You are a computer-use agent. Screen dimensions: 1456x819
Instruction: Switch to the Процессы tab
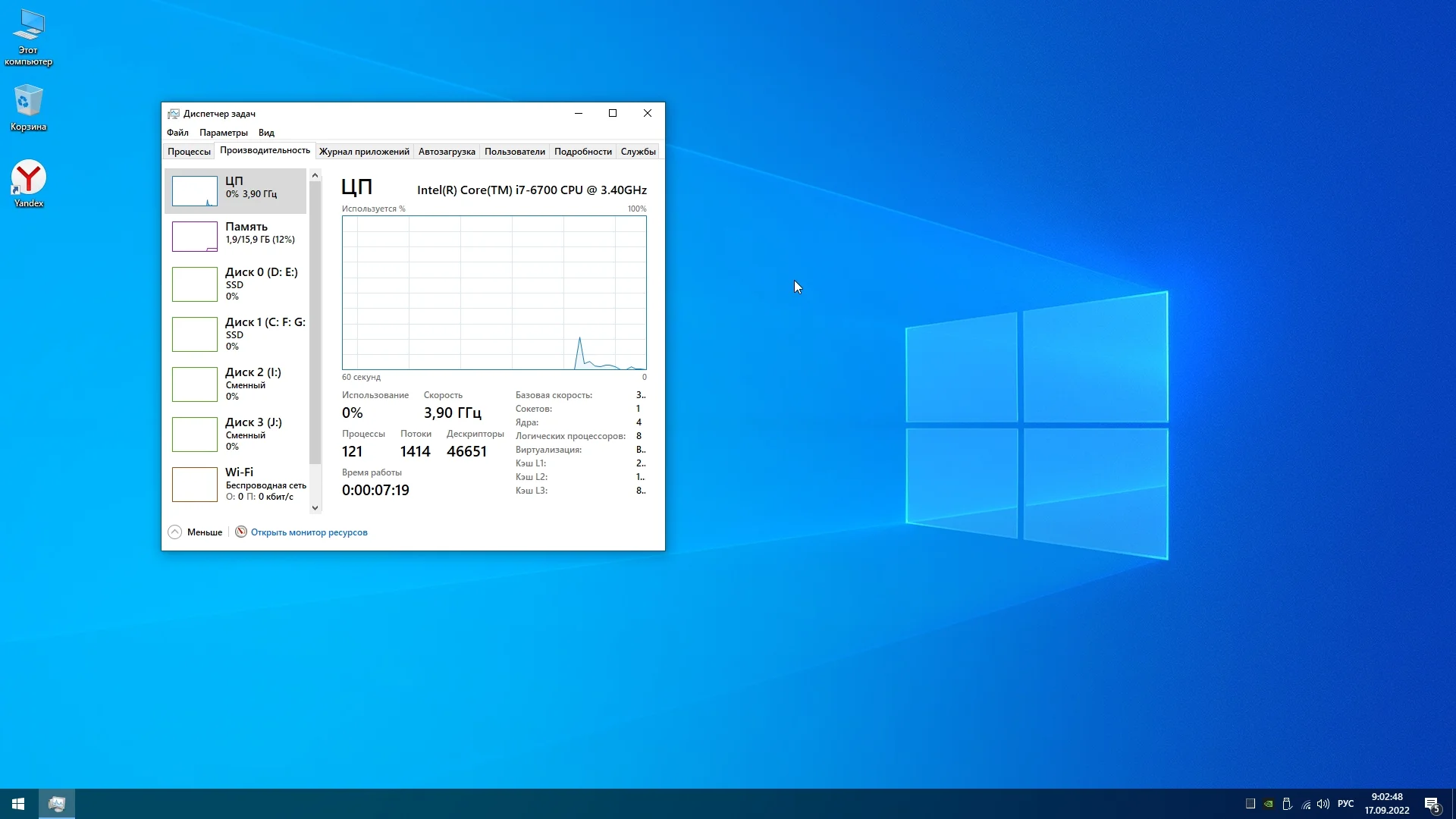tap(189, 151)
